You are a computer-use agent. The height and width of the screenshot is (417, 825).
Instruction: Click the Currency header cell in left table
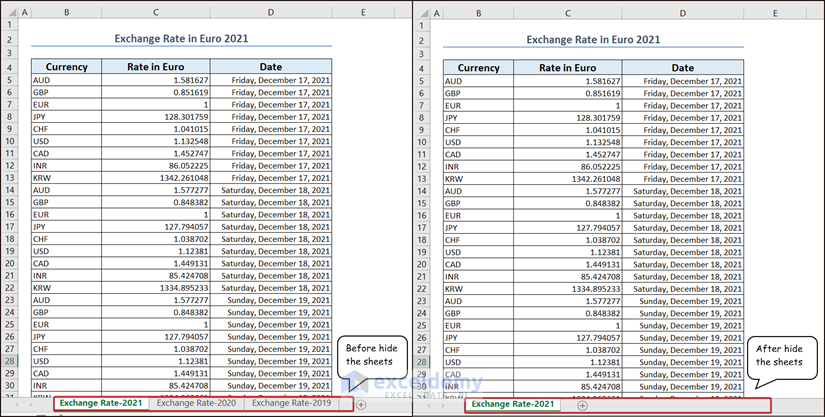(x=67, y=67)
